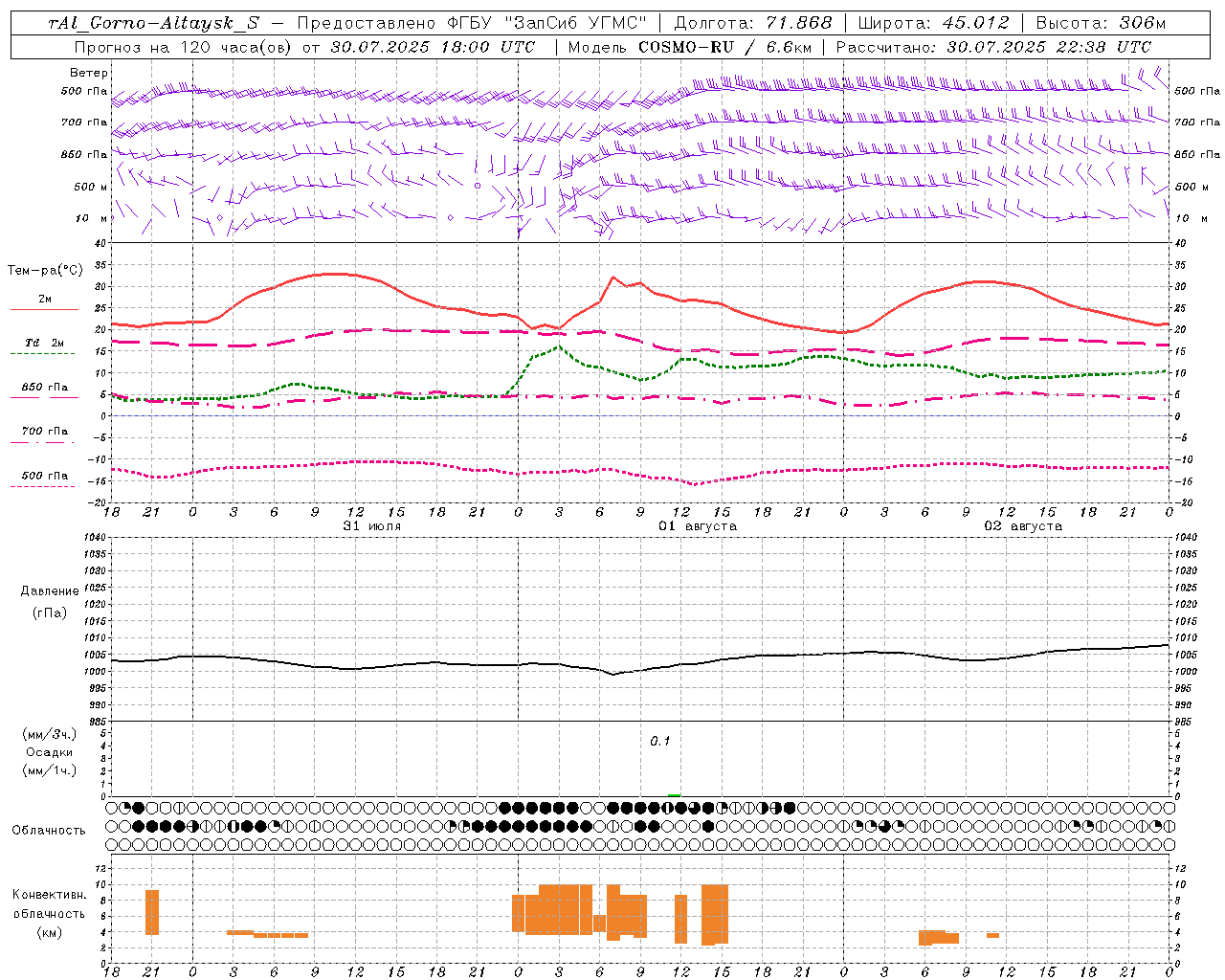Click the small green precipitation bar
1225x980 pixels.
pyautogui.click(x=675, y=794)
